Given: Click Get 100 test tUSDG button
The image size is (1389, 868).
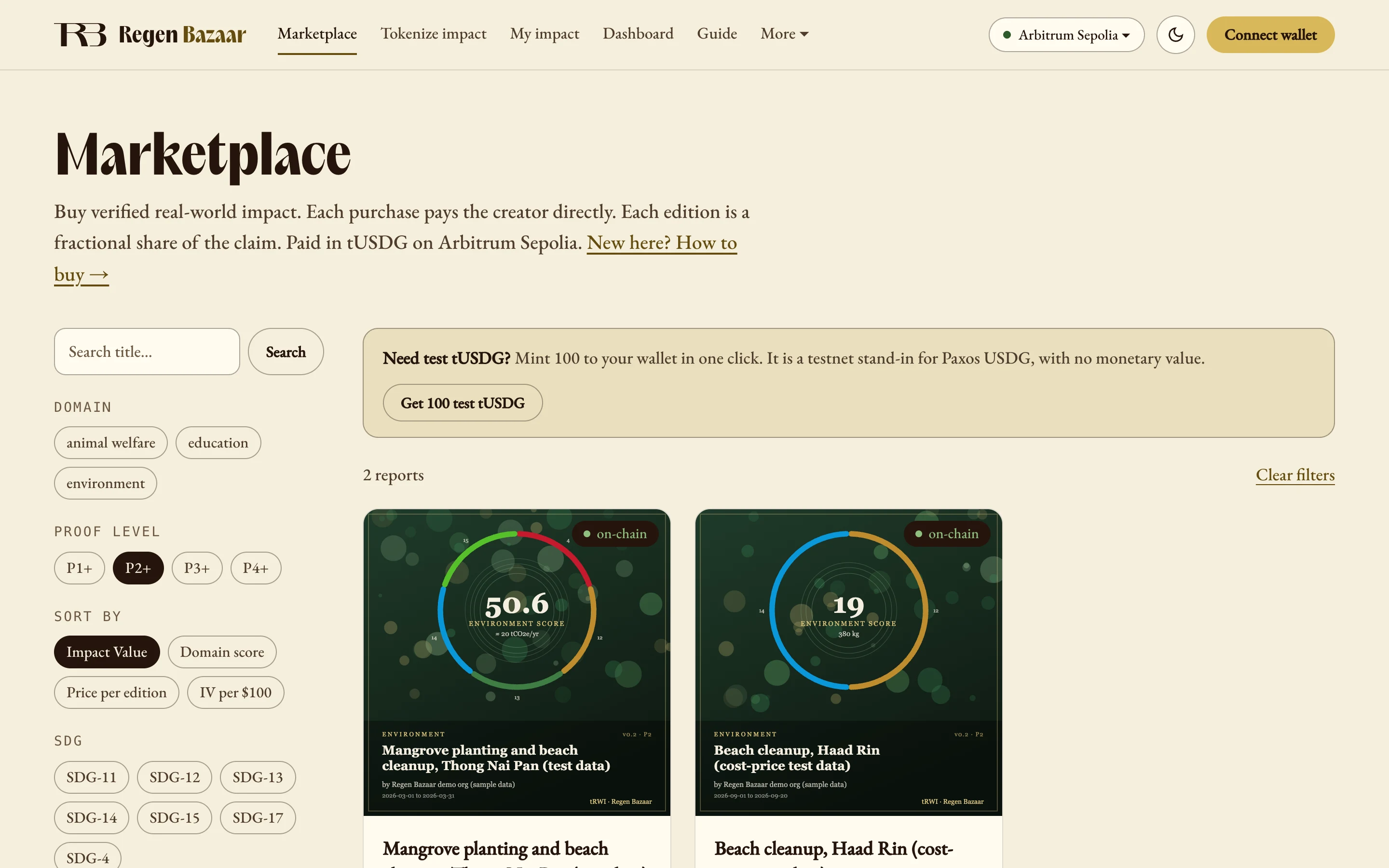Looking at the screenshot, I should pyautogui.click(x=463, y=403).
